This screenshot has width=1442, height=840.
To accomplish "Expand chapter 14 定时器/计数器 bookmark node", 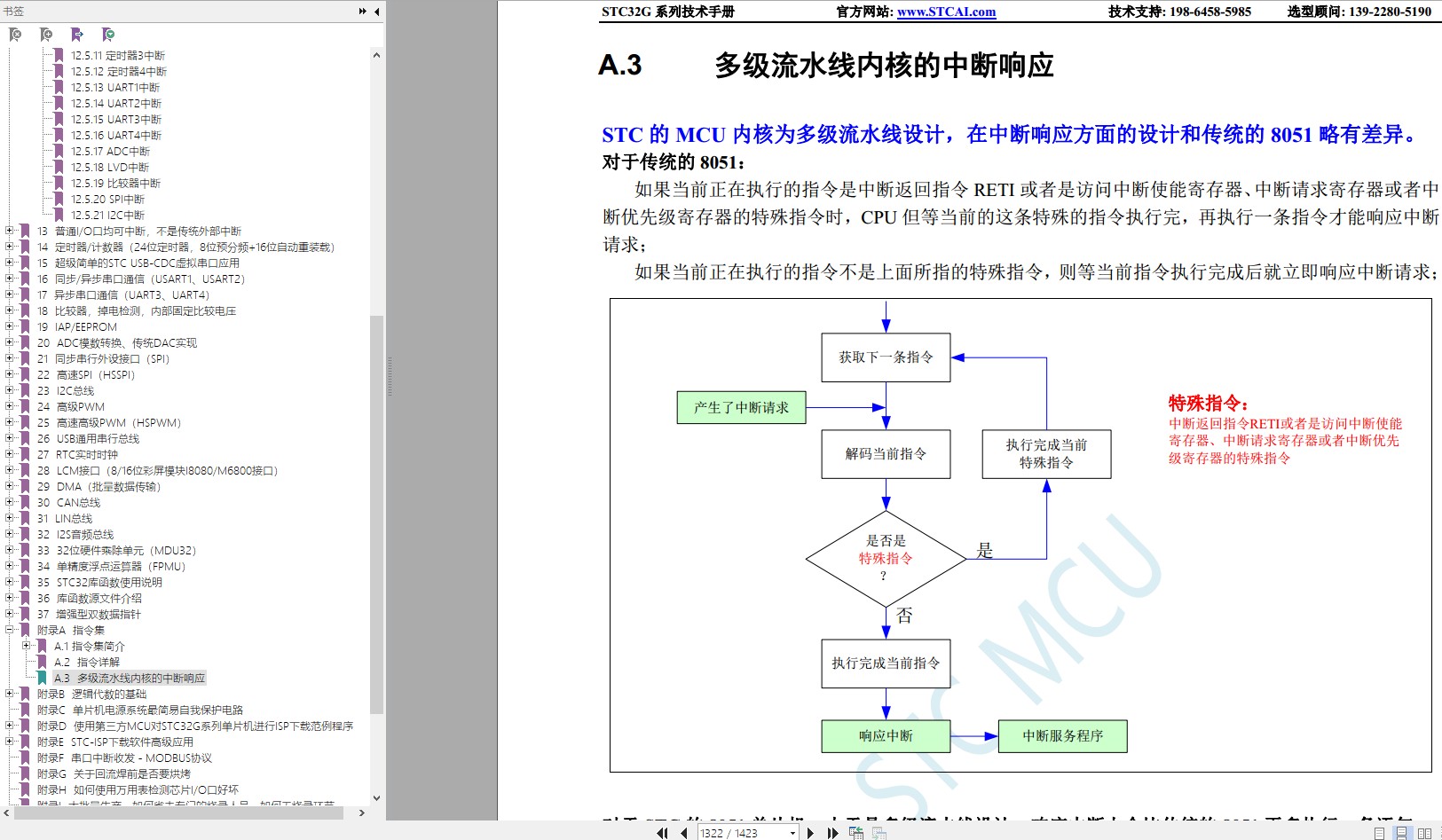I will 10,247.
